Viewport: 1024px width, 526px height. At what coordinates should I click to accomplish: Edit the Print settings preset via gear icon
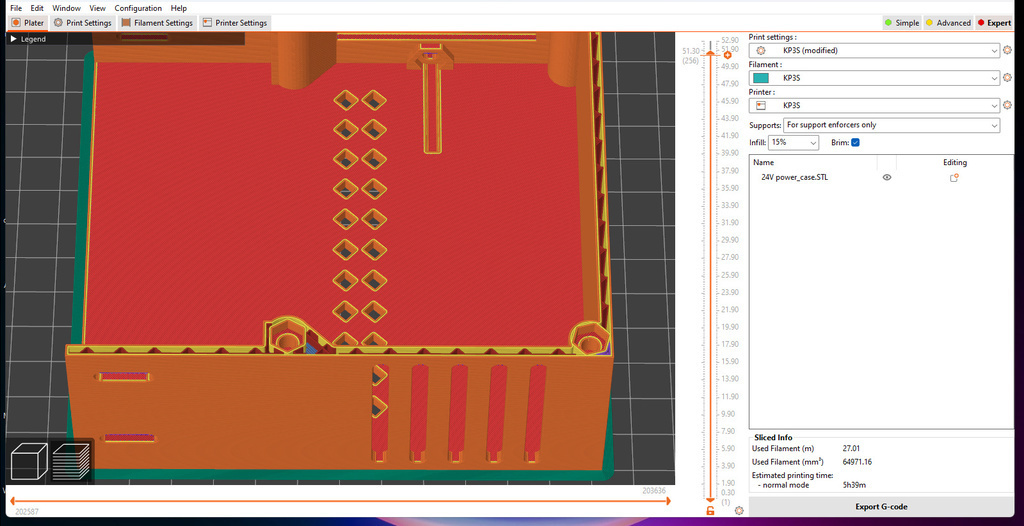[1007, 50]
